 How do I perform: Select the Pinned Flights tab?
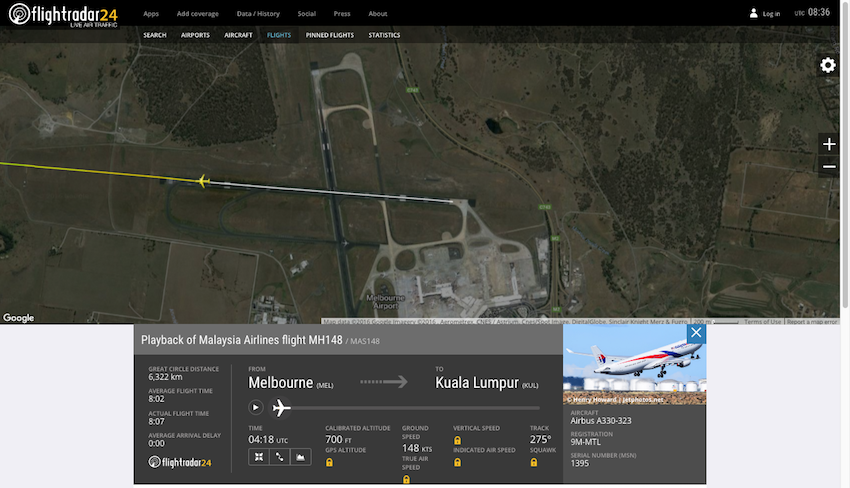click(x=330, y=35)
